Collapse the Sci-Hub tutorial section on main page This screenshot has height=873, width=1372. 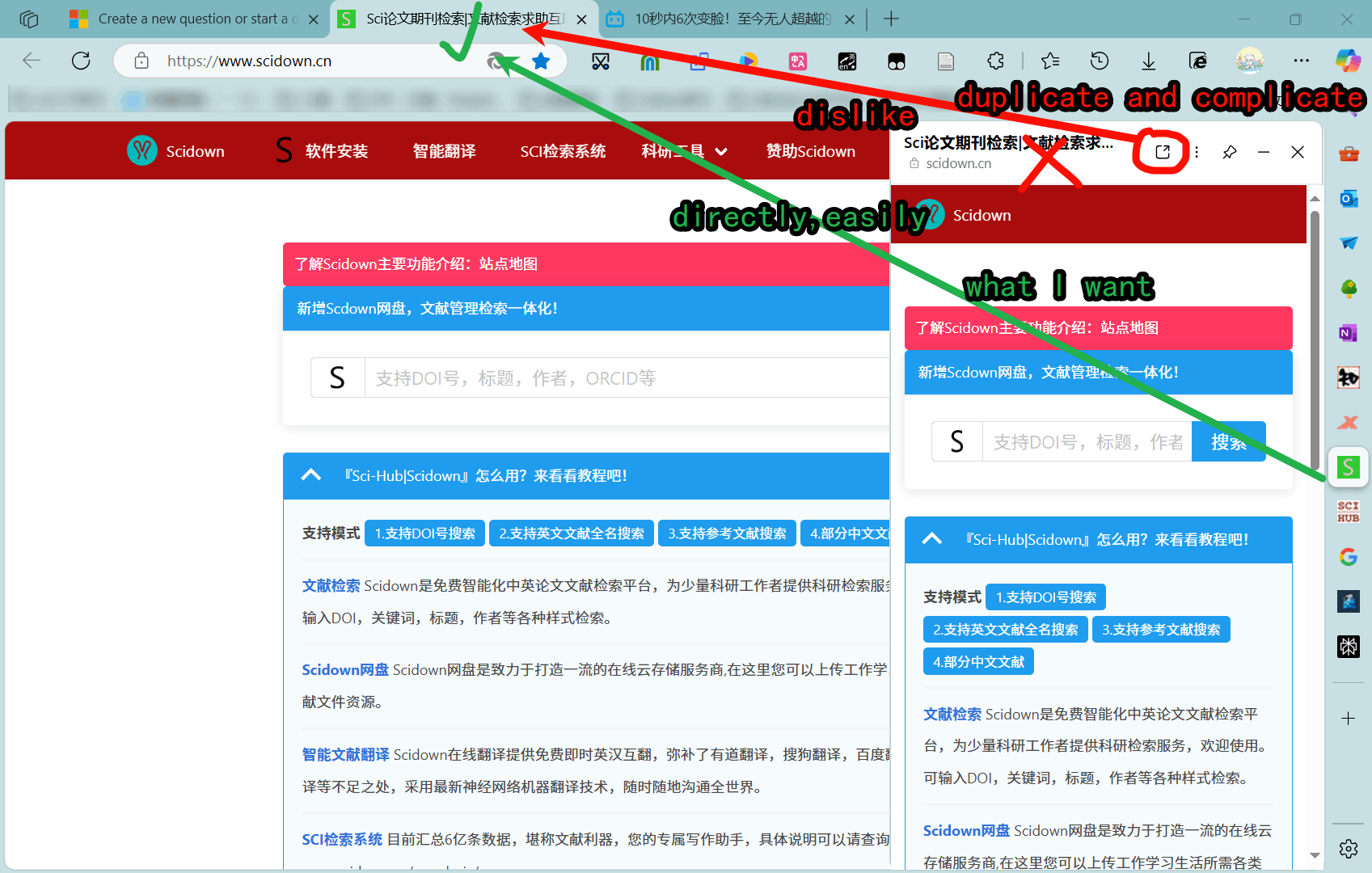click(311, 475)
